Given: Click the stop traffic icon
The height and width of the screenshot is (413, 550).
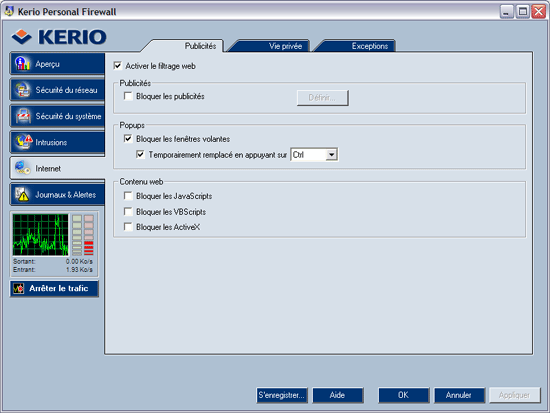Looking at the screenshot, I should coord(19,288).
